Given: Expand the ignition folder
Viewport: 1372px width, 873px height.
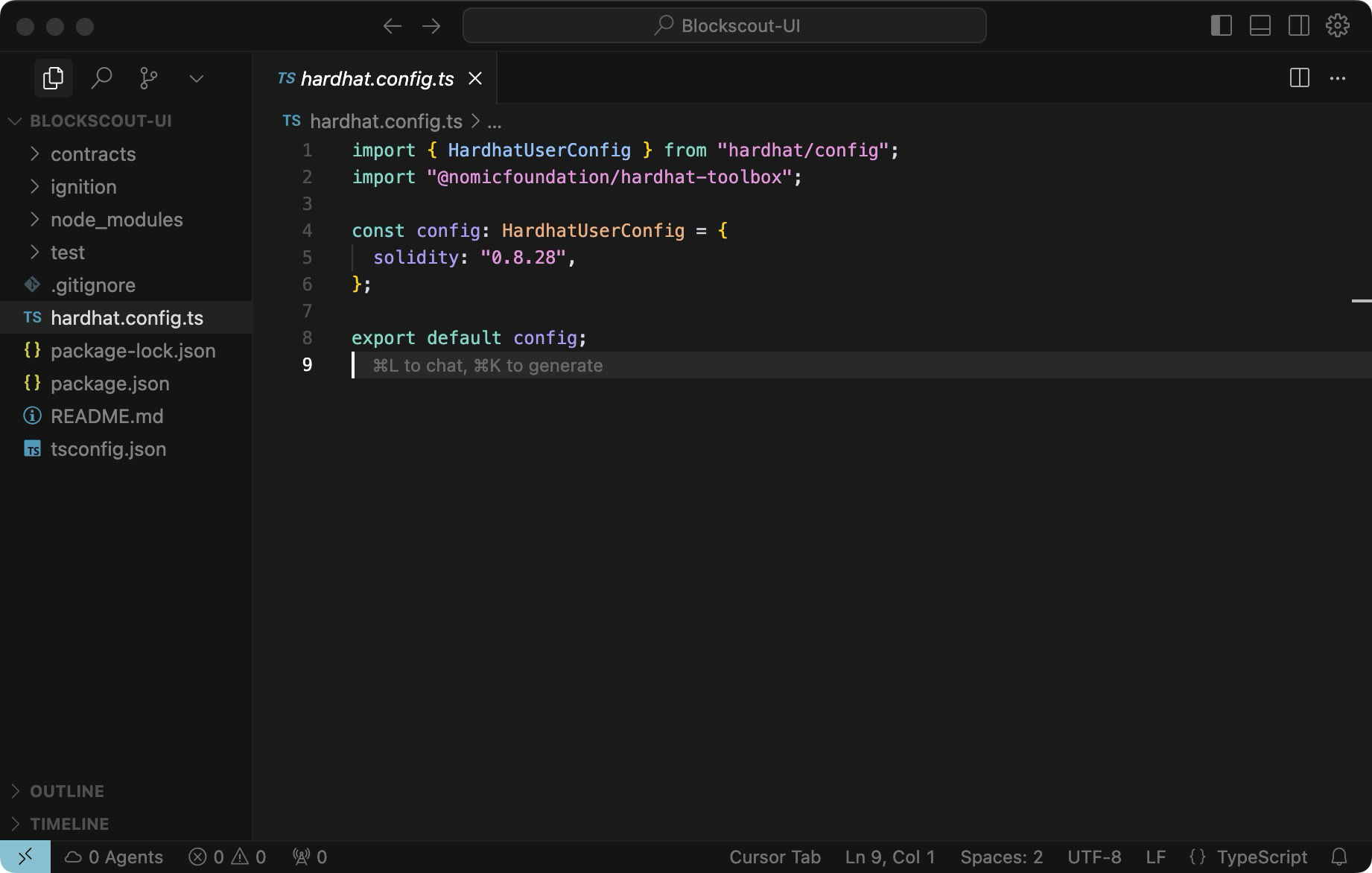Looking at the screenshot, I should 126,187.
